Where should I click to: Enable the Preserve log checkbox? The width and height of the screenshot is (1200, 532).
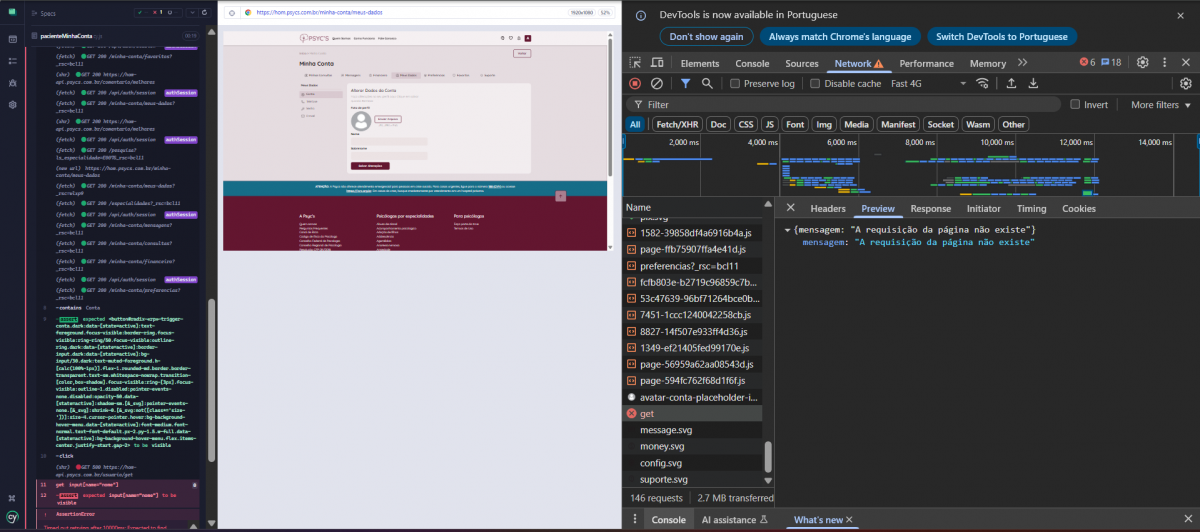click(x=735, y=84)
